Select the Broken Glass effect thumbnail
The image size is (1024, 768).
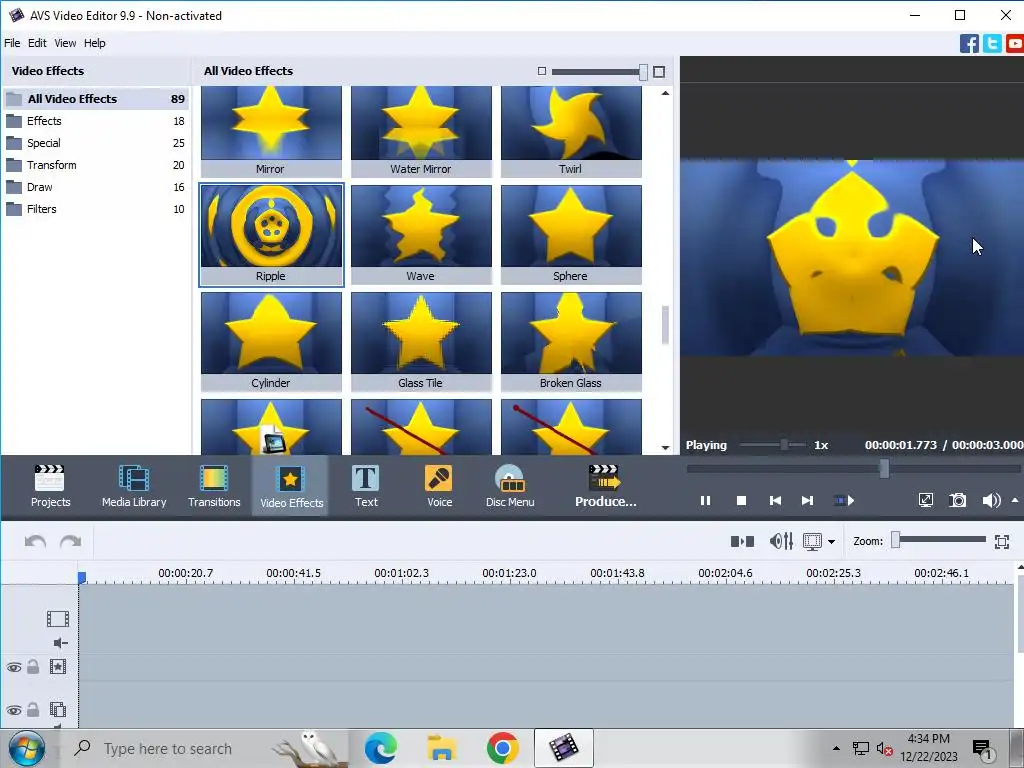[571, 342]
